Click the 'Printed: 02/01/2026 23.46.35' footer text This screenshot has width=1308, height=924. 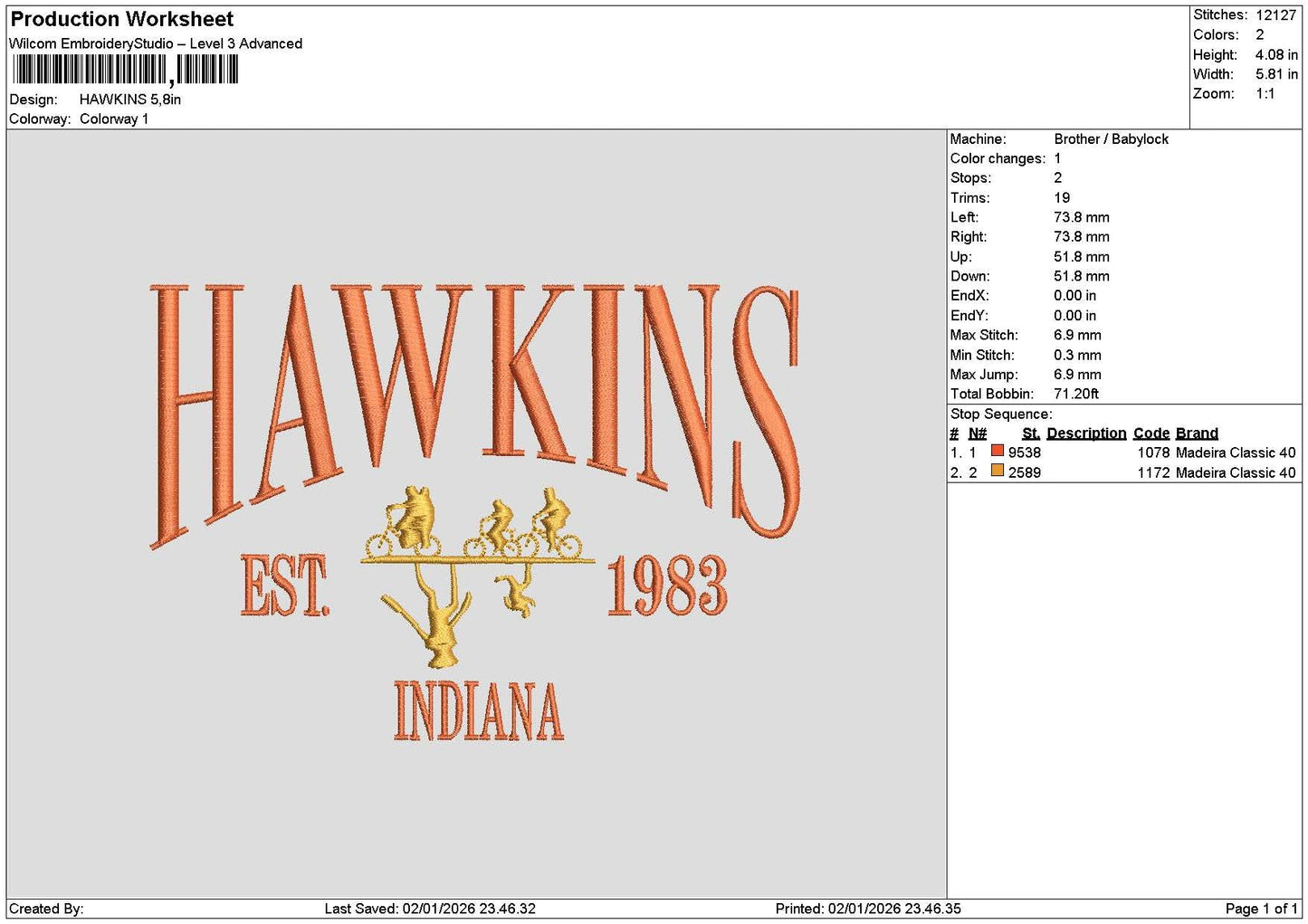coord(868,909)
